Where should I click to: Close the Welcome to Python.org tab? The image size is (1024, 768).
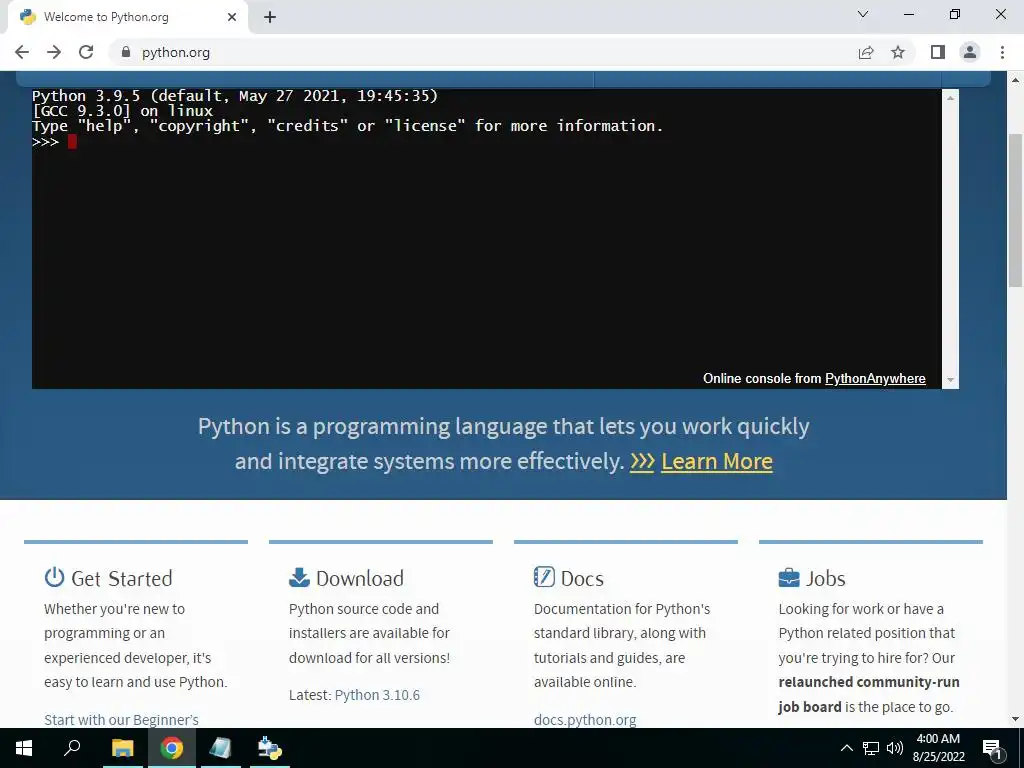(x=232, y=17)
